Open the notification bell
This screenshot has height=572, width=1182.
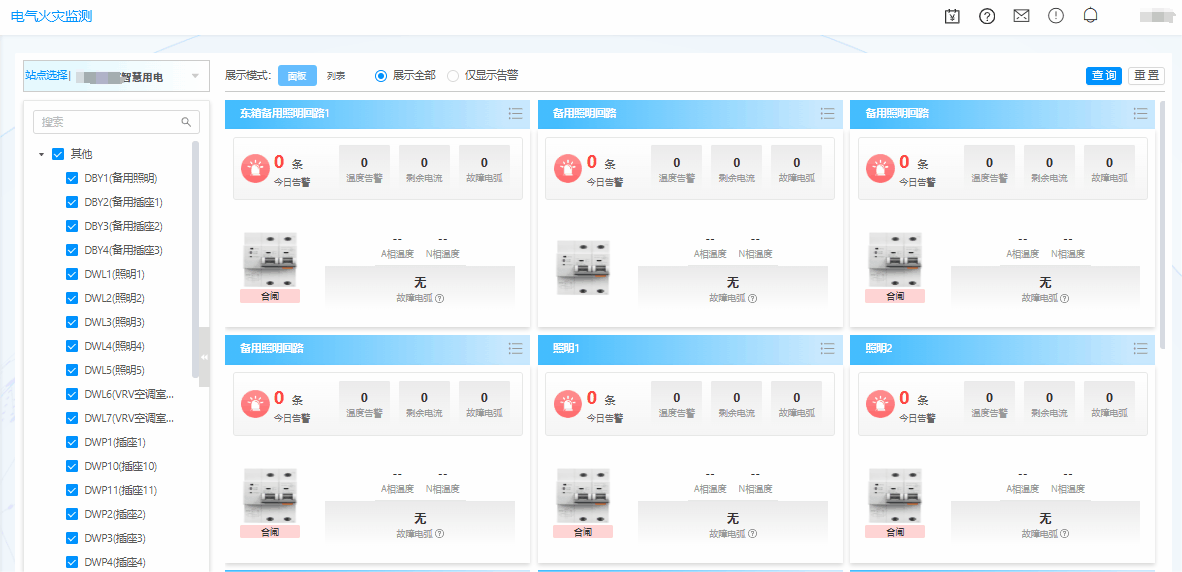coord(1091,16)
